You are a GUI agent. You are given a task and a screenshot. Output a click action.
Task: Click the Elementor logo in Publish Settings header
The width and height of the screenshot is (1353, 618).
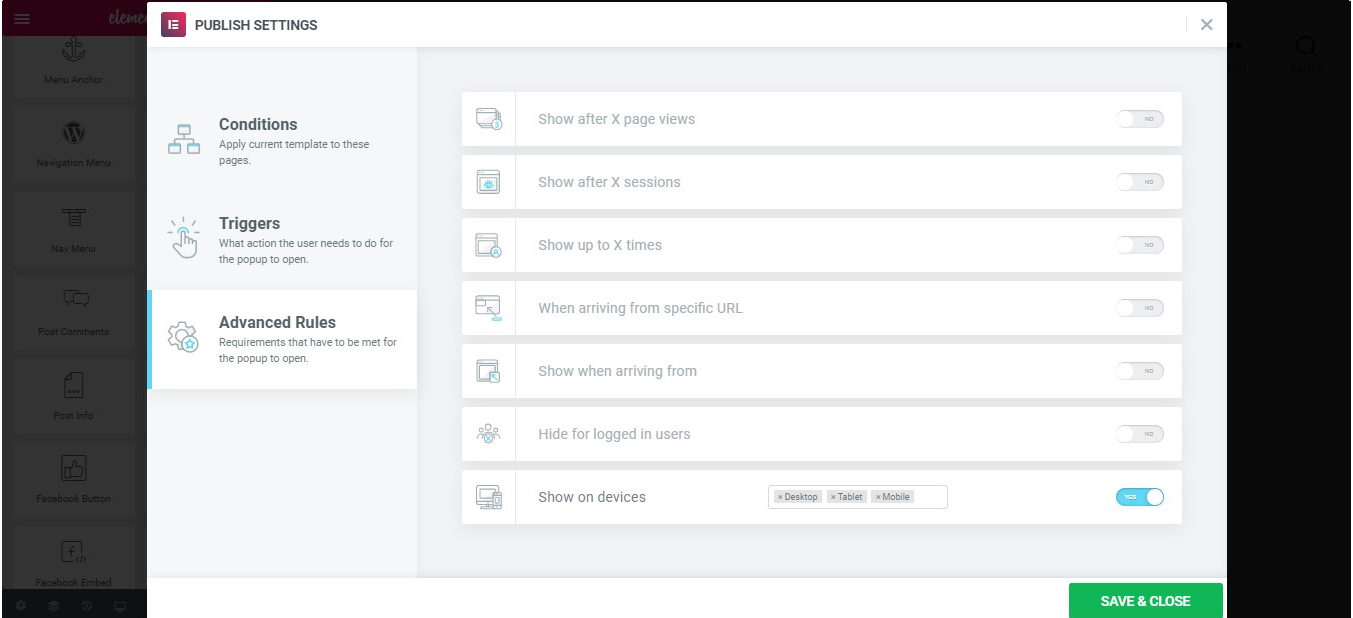(174, 25)
